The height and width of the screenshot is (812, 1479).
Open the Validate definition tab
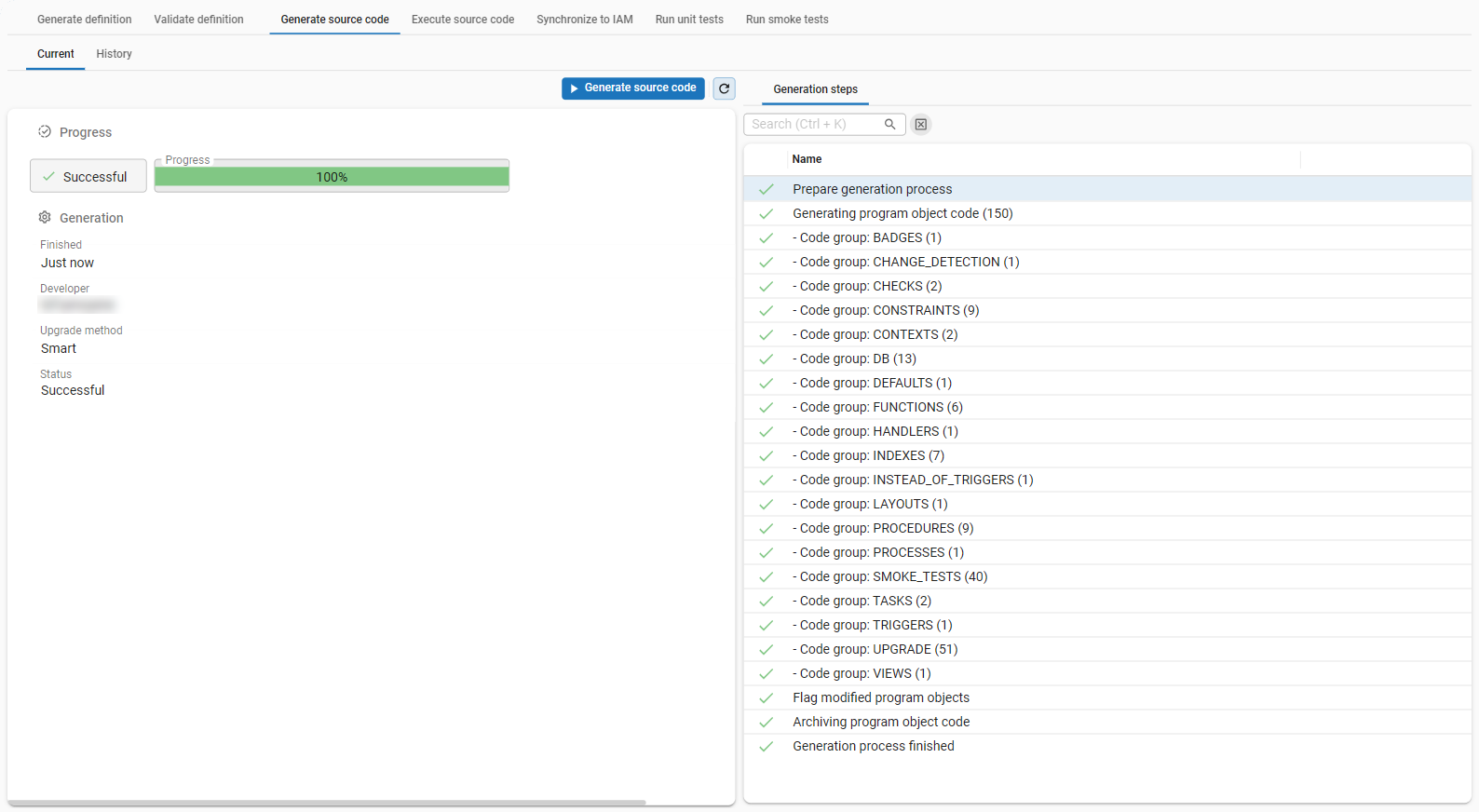pyautogui.click(x=198, y=20)
